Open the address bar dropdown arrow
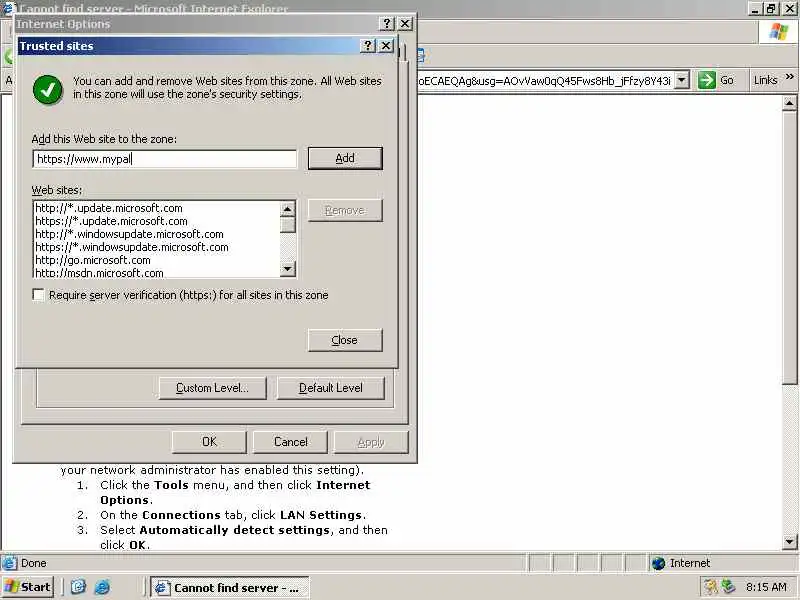The height and width of the screenshot is (600, 800). (x=682, y=80)
